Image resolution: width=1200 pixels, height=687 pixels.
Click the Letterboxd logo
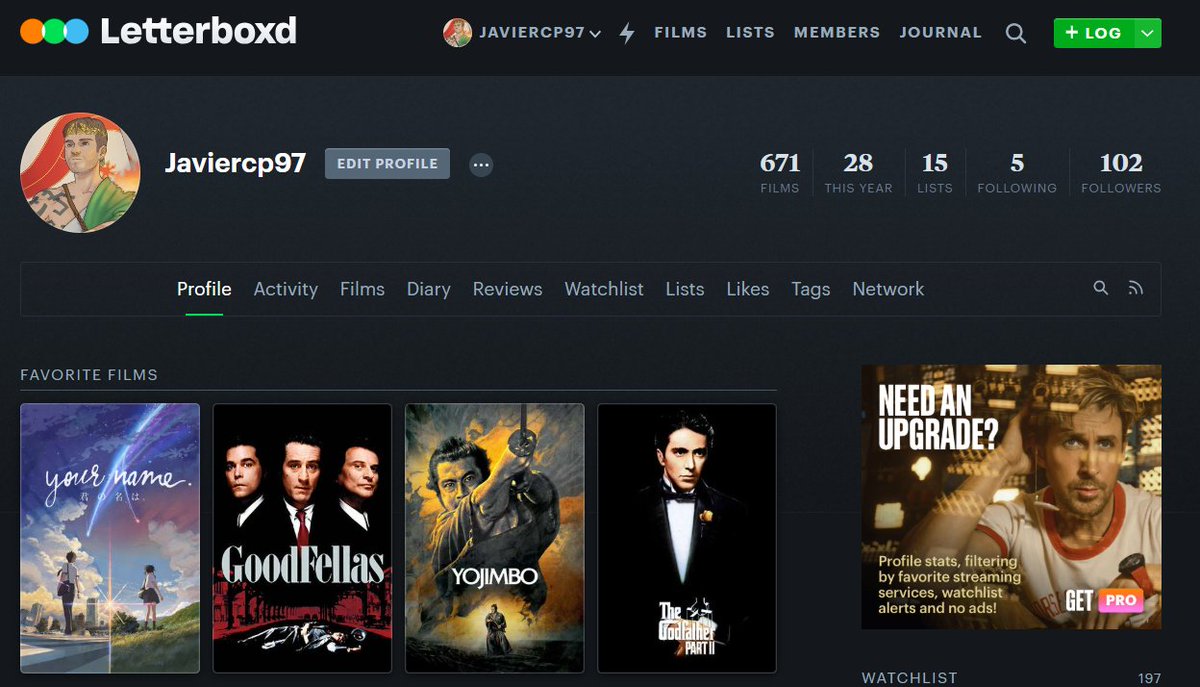[x=158, y=31]
